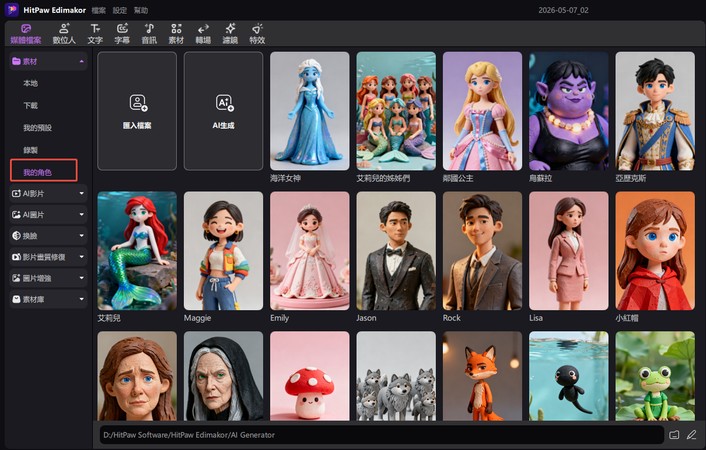Viewport: 706px width, 450px height.
Task: Expand the AI圖片 section arrow
Action: pos(81,214)
